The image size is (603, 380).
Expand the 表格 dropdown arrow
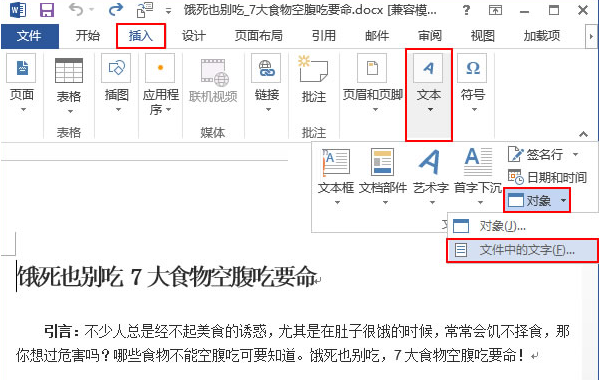coord(70,112)
